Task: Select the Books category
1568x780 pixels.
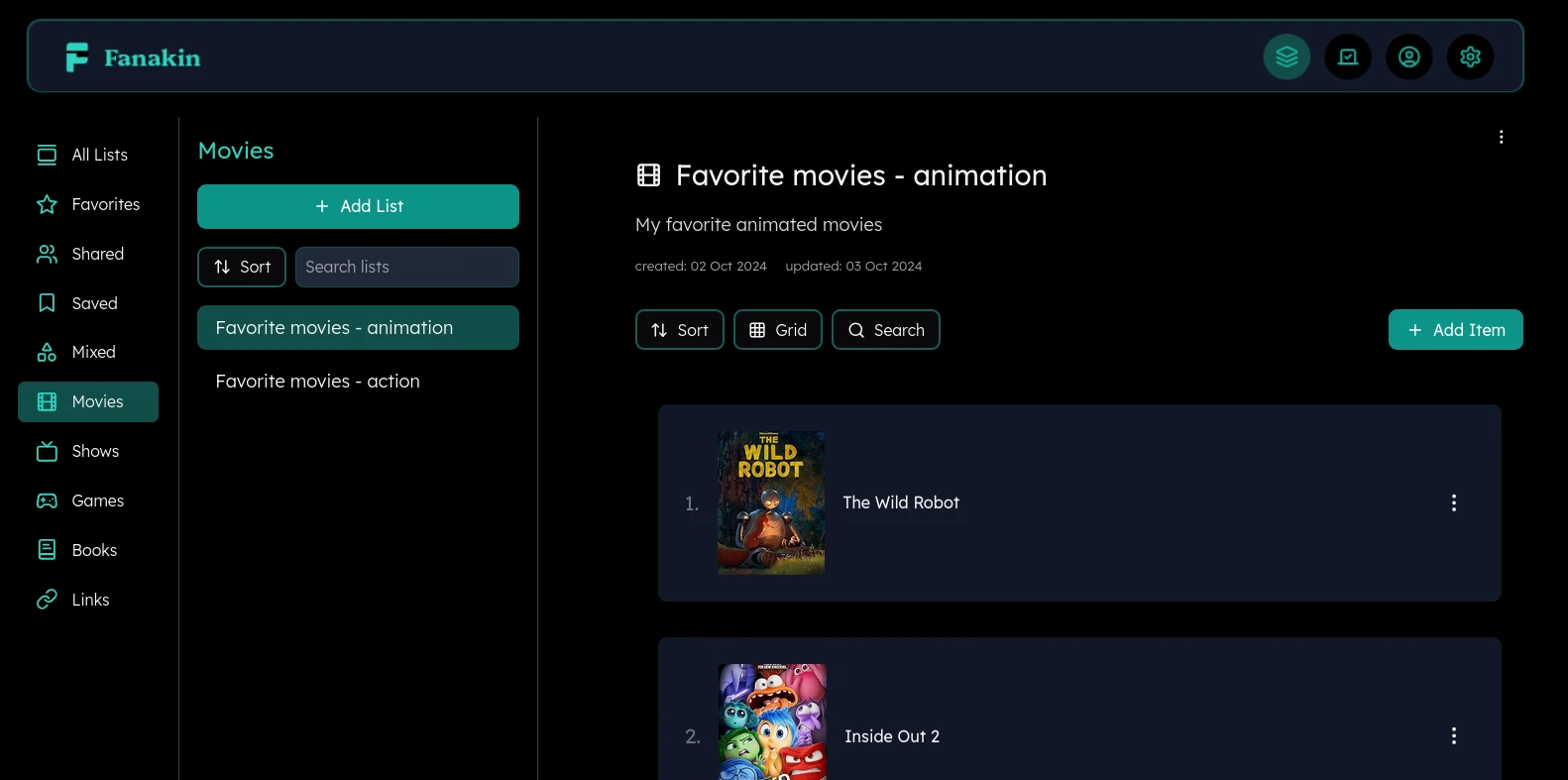Action: tap(88, 550)
